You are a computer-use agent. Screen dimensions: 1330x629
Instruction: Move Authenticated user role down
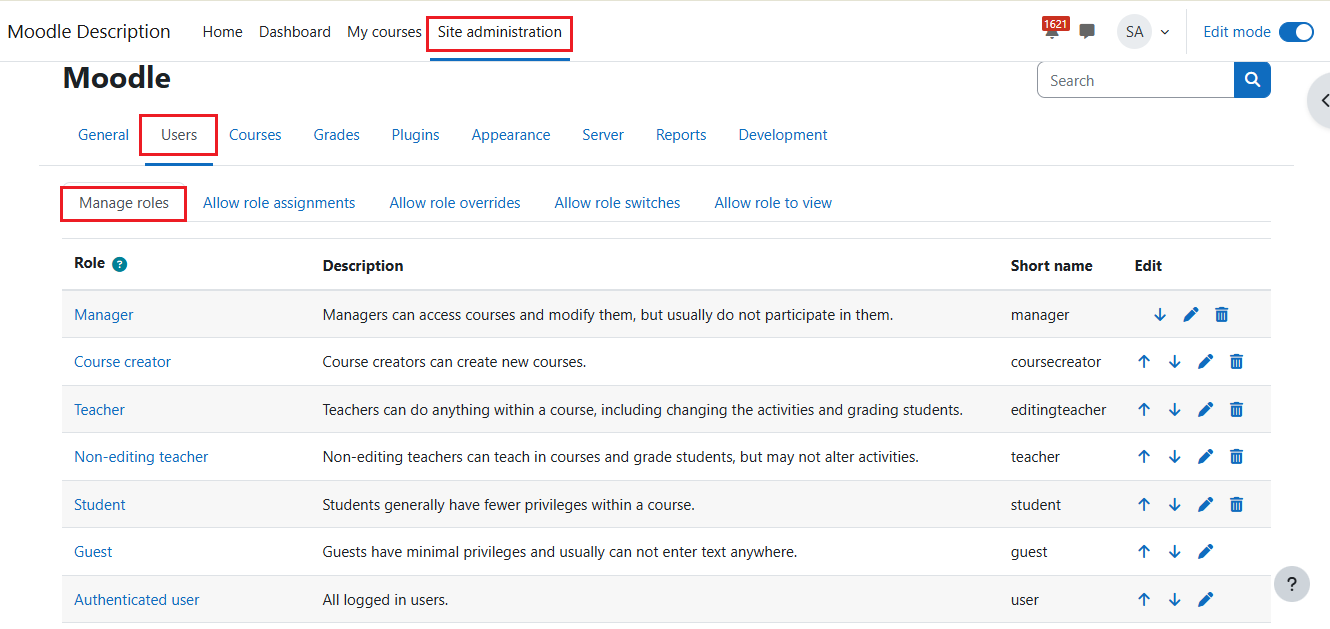1175,600
